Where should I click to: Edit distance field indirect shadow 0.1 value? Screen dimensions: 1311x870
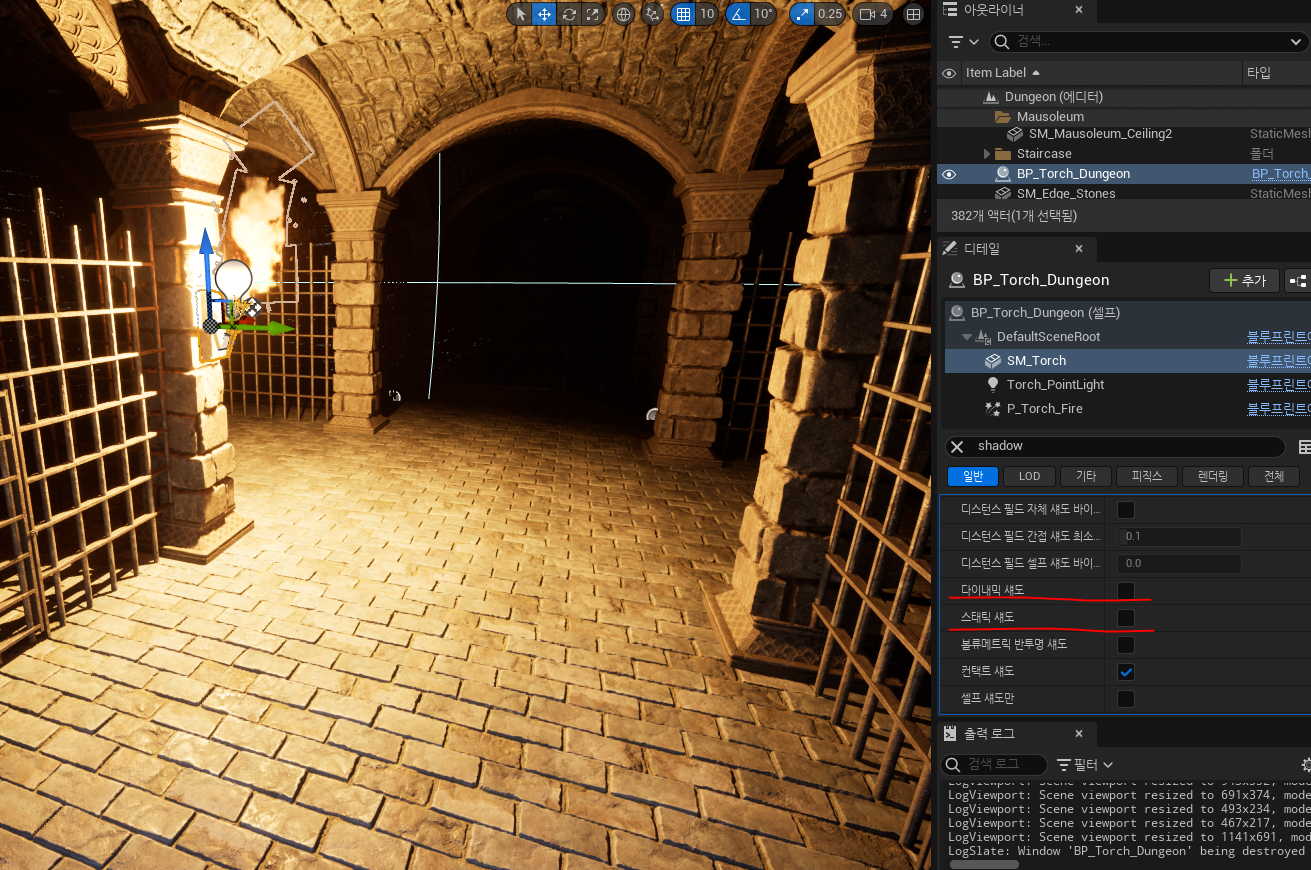click(1179, 536)
